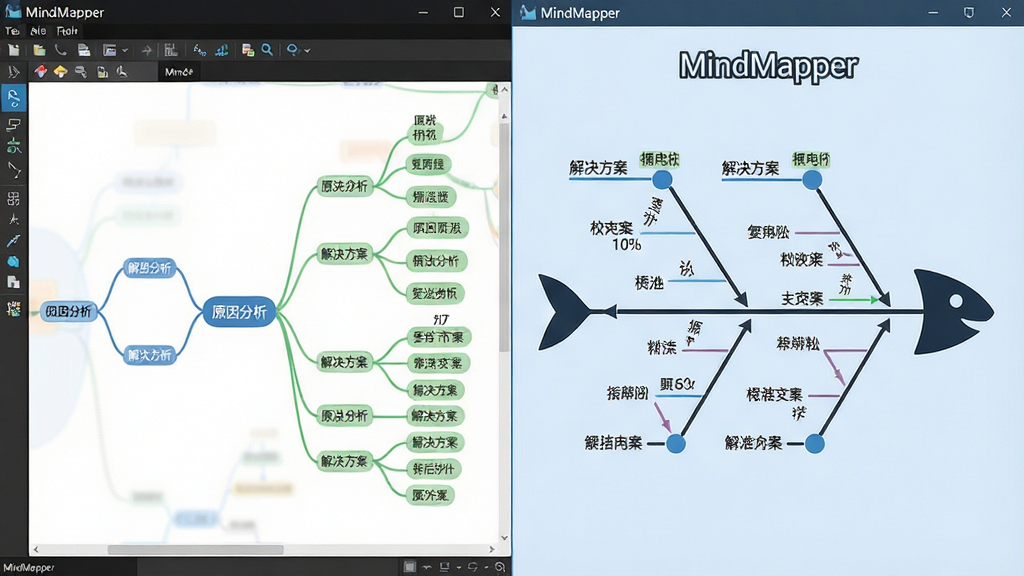The width and height of the screenshot is (1024, 576).
Task: Switch to the document tab in the tab strip
Action: (178, 72)
